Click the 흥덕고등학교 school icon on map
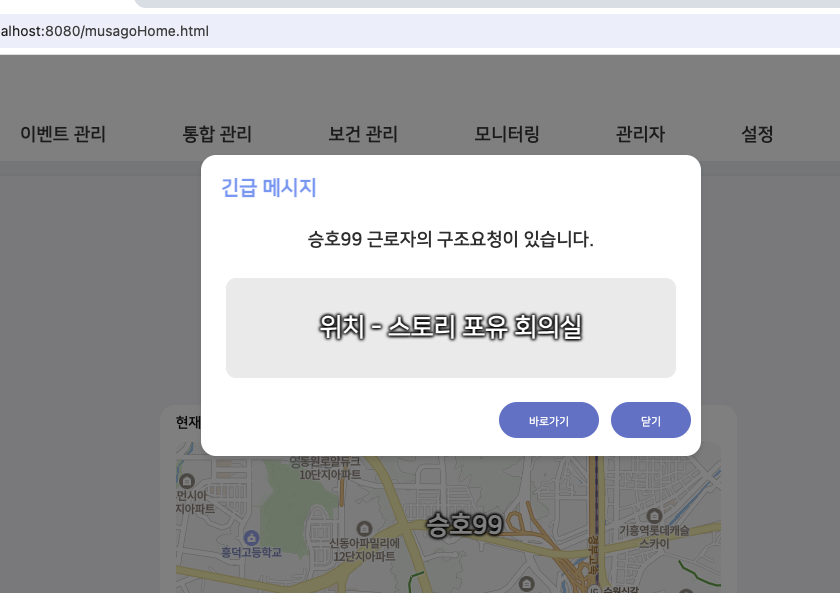840x593 pixels. [x=251, y=538]
